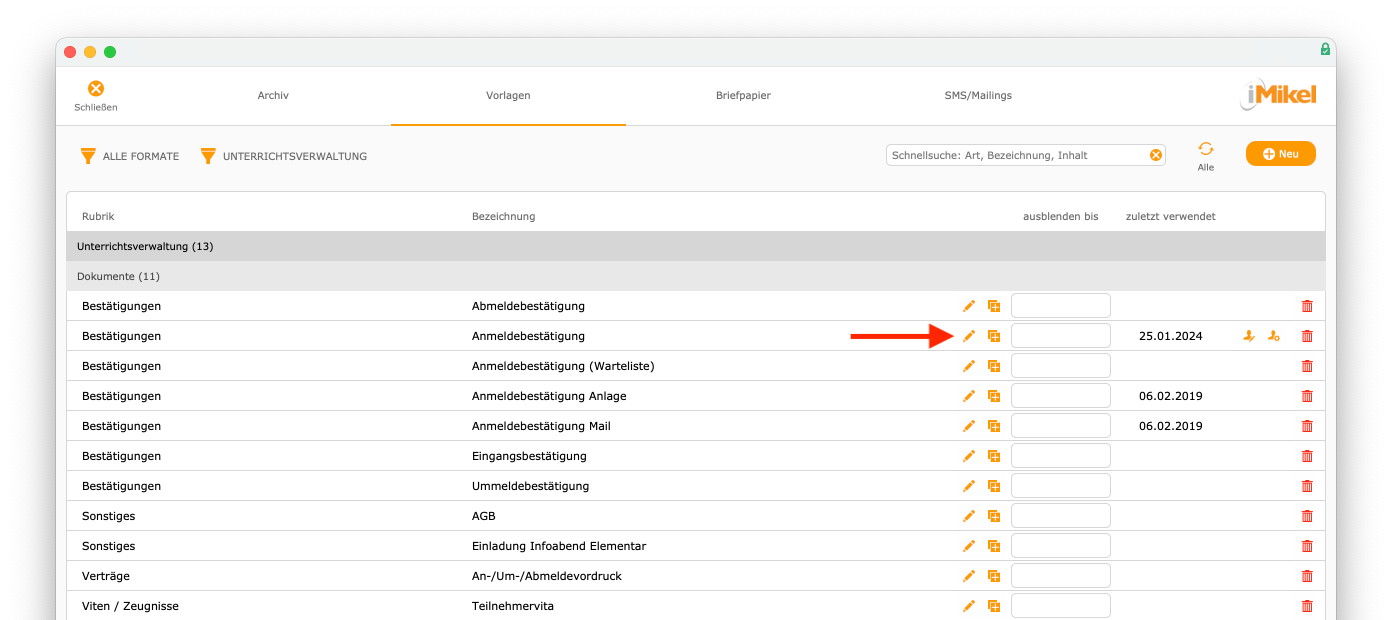This screenshot has width=1392, height=620.
Task: Delete the Anmeldebestätigung (Warteliste) template
Action: (x=1307, y=366)
